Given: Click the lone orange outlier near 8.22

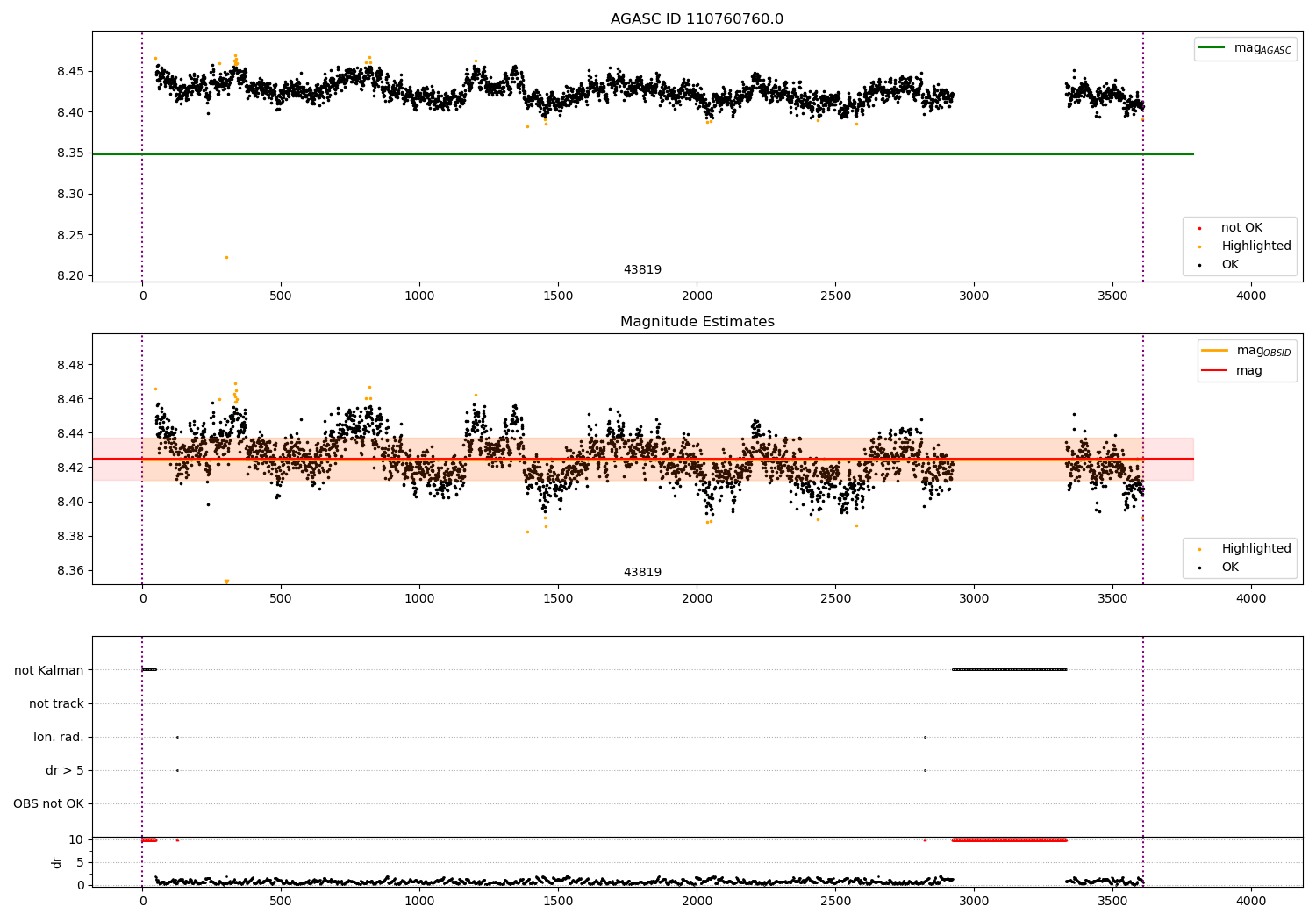Looking at the screenshot, I should point(226,257).
